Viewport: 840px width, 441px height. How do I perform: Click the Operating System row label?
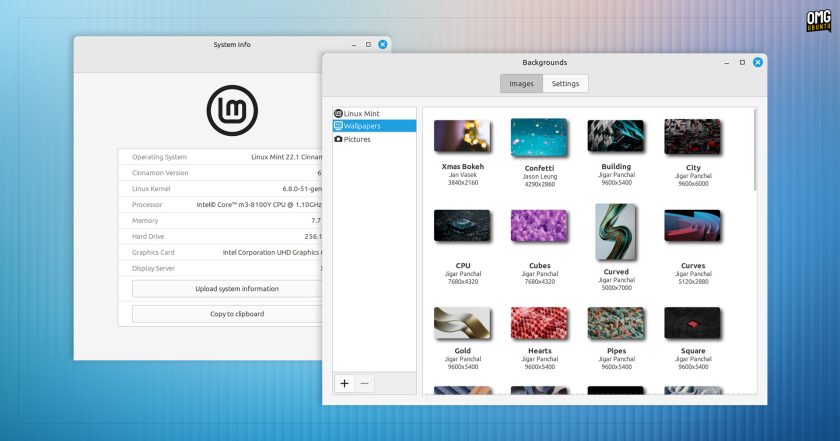[159, 157]
